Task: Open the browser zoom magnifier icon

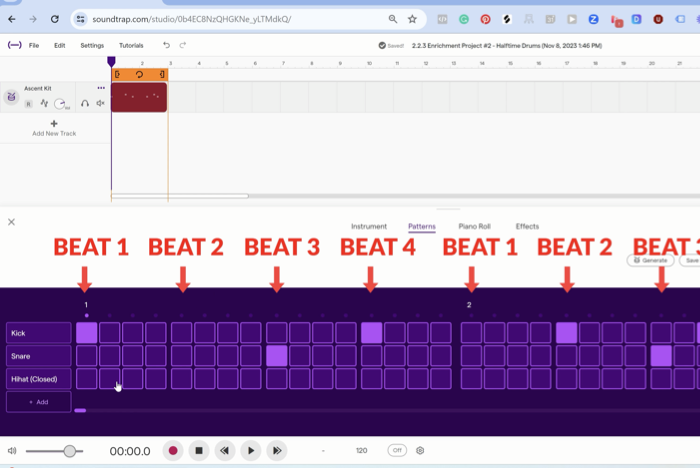Action: [393, 19]
